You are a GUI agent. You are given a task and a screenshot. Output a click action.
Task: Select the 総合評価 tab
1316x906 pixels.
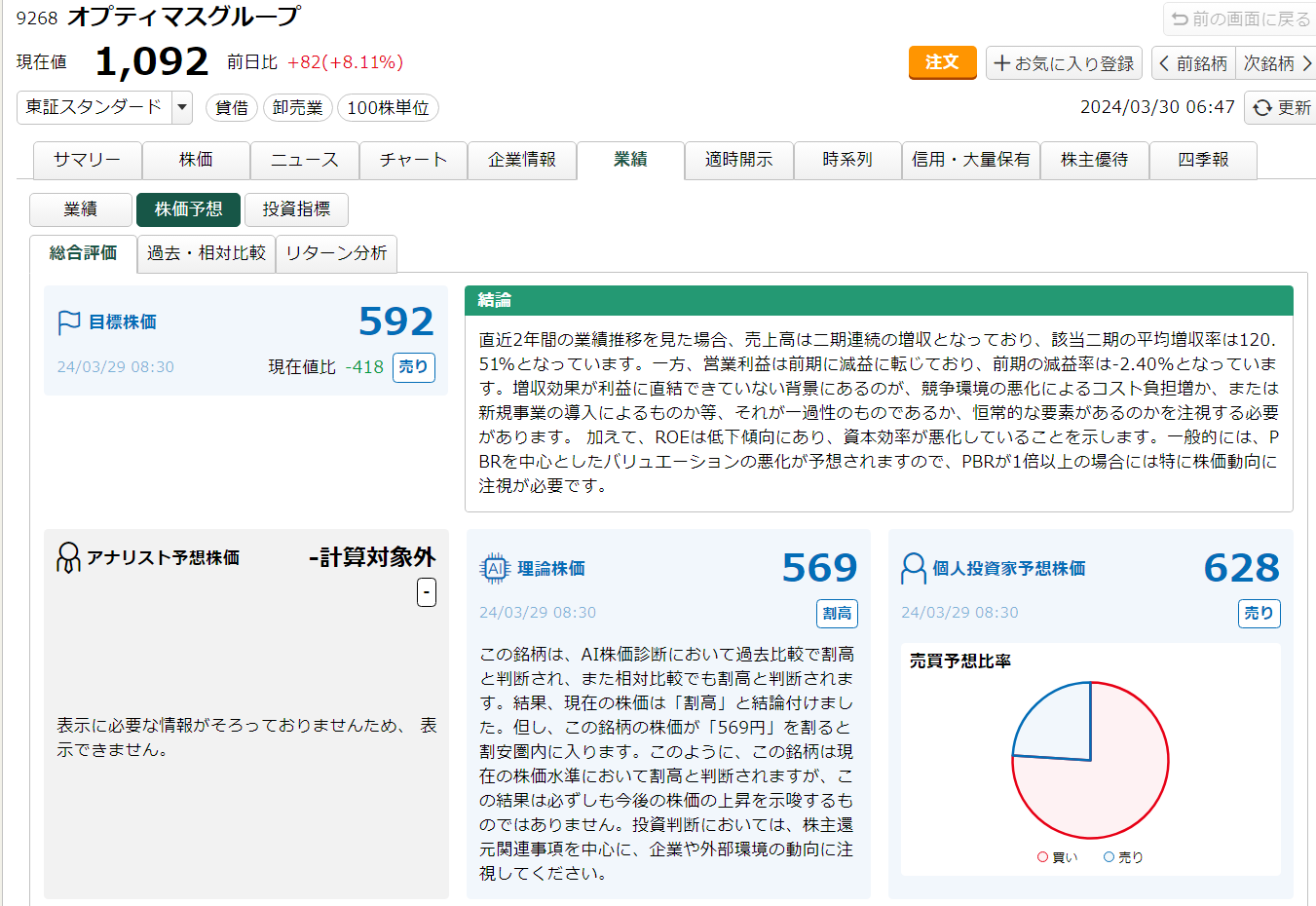(x=83, y=253)
